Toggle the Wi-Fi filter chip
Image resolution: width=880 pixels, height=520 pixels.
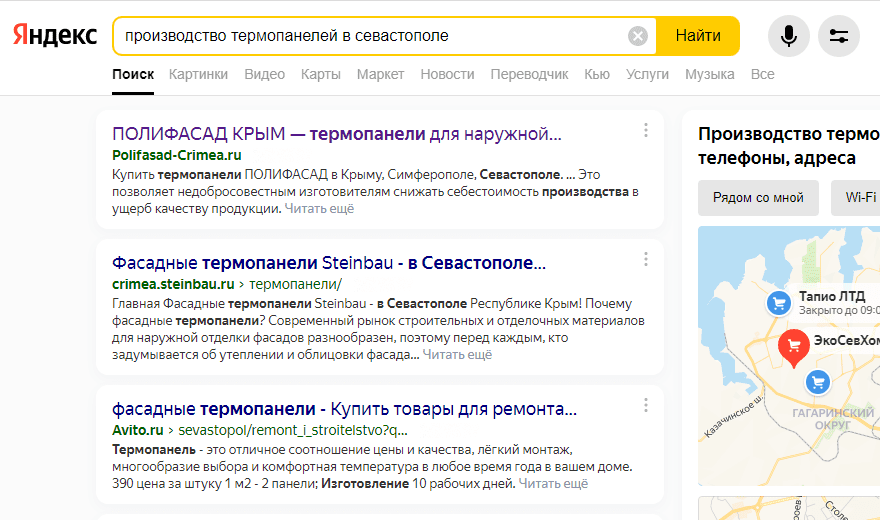pos(860,198)
